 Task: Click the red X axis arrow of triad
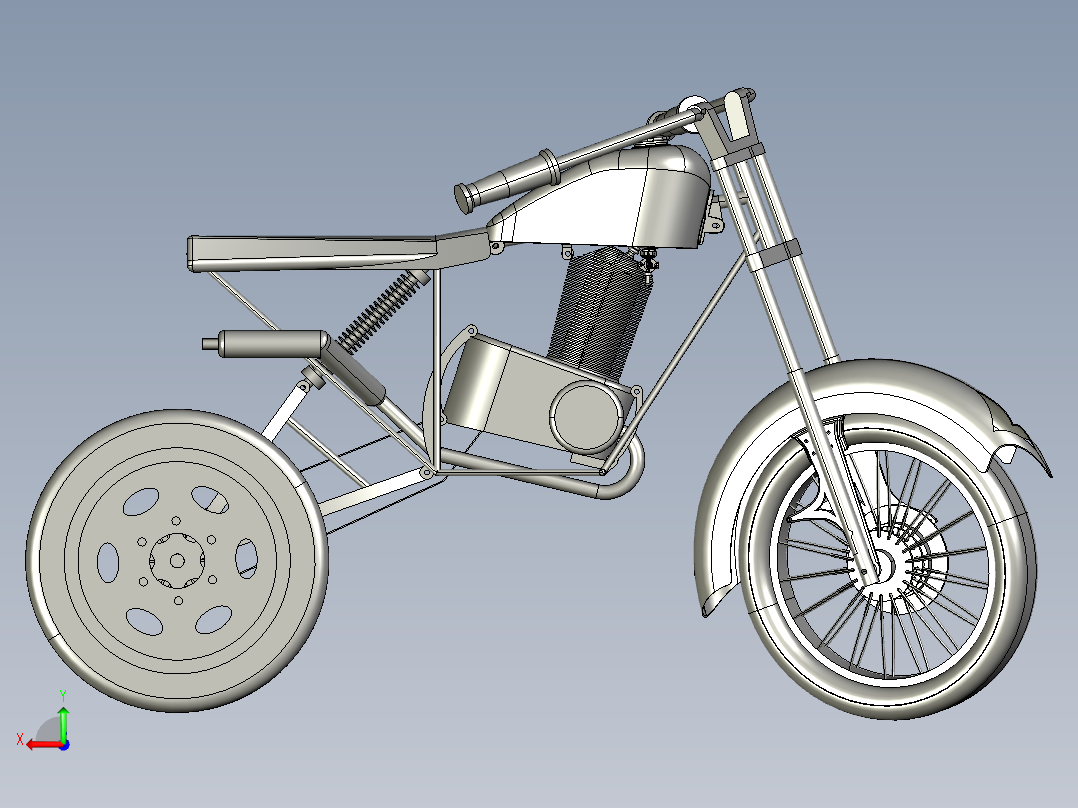point(44,745)
